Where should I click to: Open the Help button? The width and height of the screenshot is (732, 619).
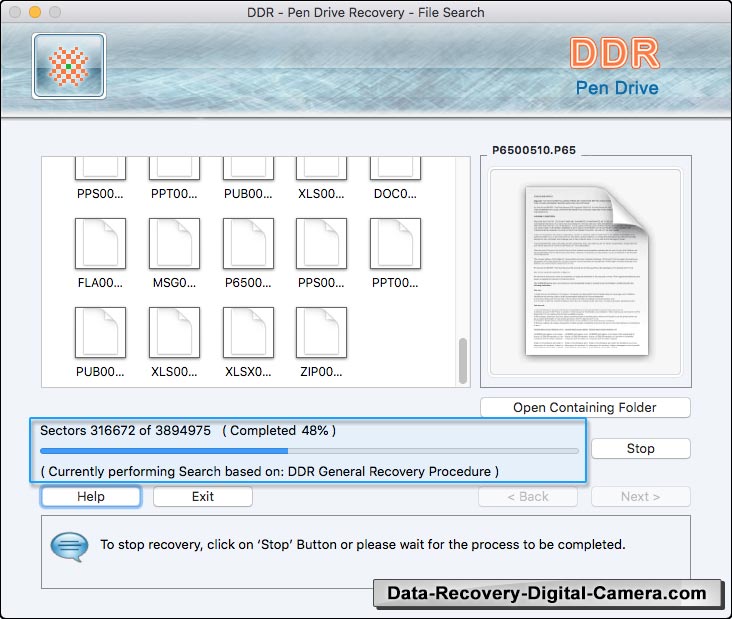pyautogui.click(x=91, y=496)
